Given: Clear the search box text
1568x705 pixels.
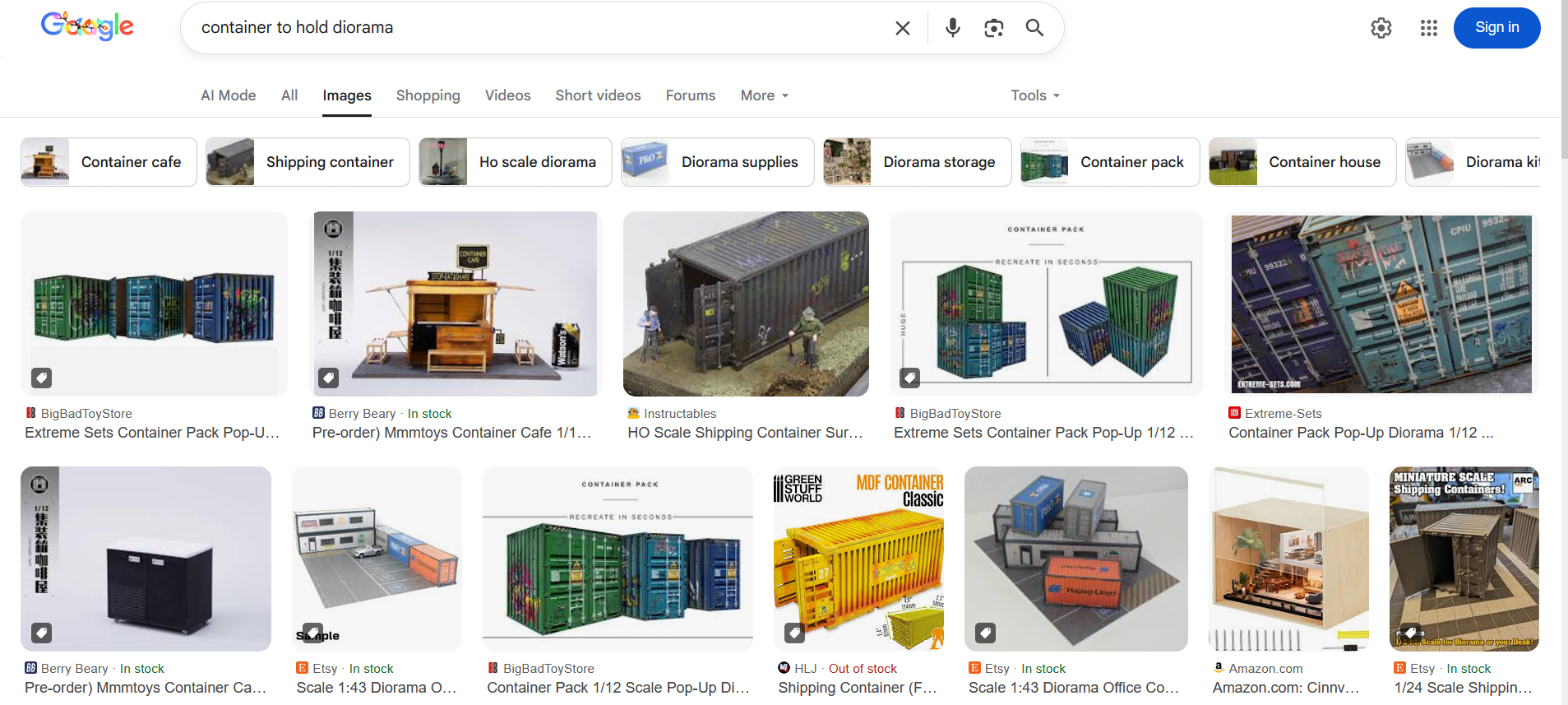Looking at the screenshot, I should 902,28.
